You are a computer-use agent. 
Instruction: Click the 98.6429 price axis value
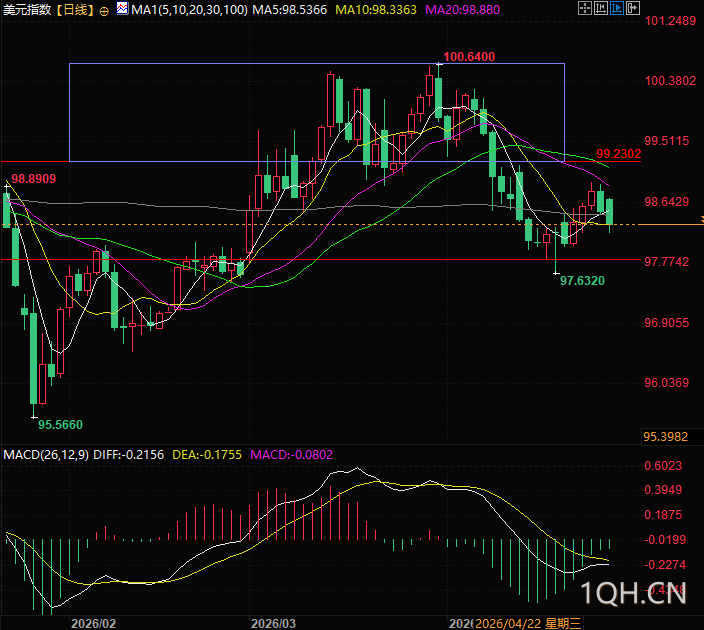[667, 201]
